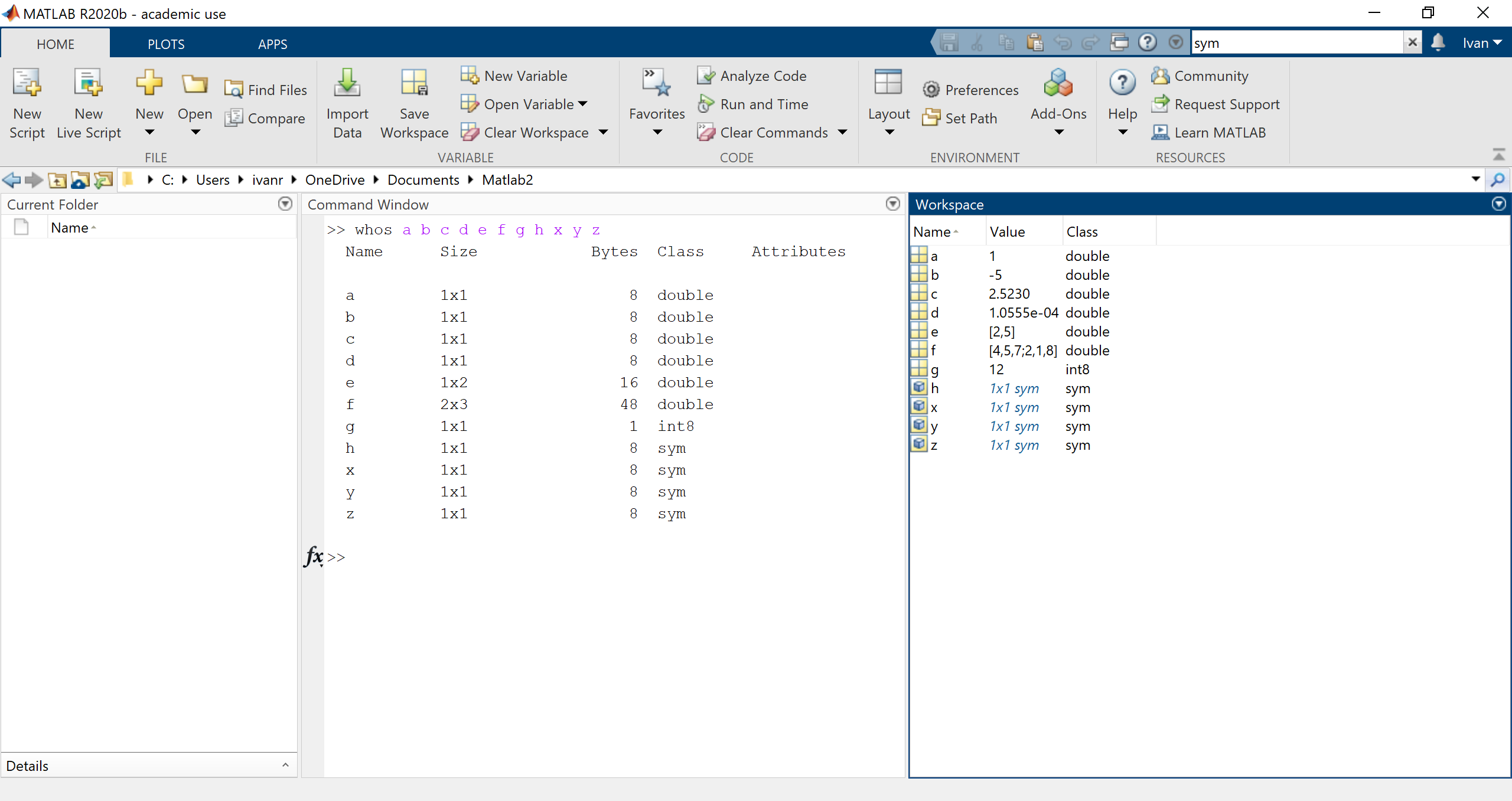1512x801 pixels.
Task: Switch to the APPS tab
Action: (x=272, y=44)
